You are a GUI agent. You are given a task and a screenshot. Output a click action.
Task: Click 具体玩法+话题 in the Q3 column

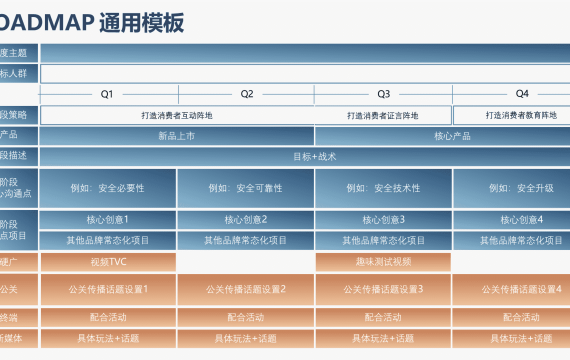pyautogui.click(x=383, y=339)
